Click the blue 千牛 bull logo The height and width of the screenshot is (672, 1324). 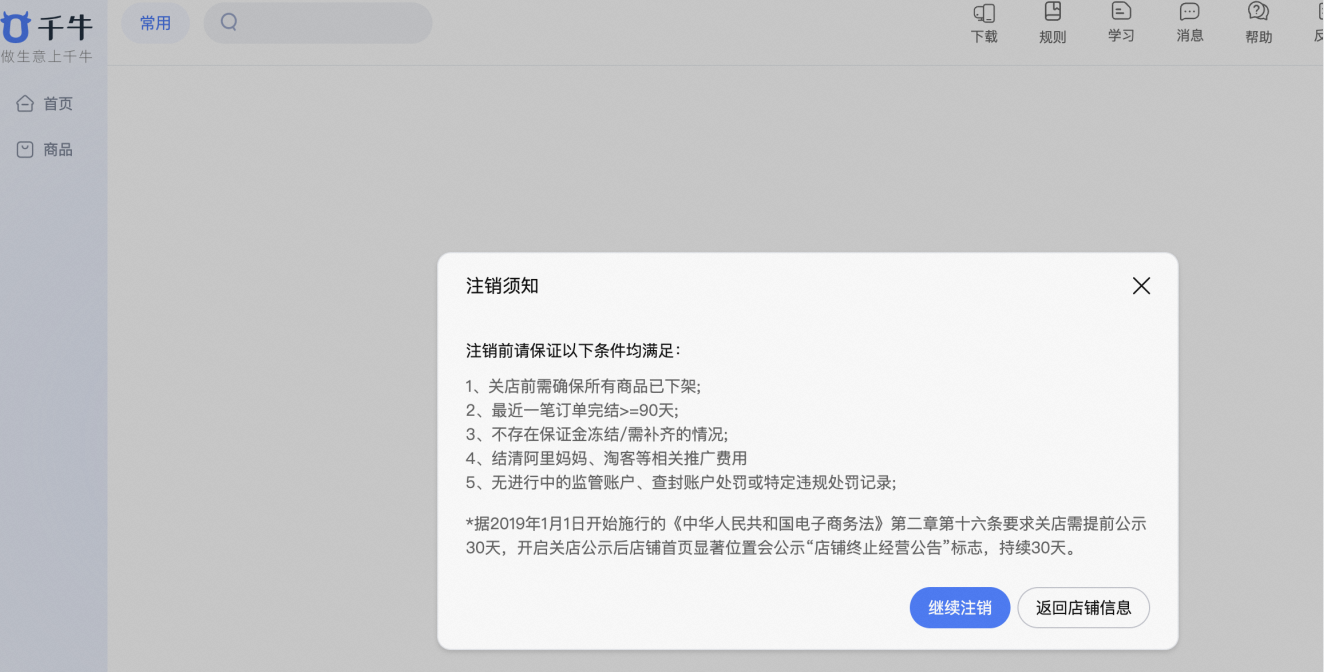(17, 27)
